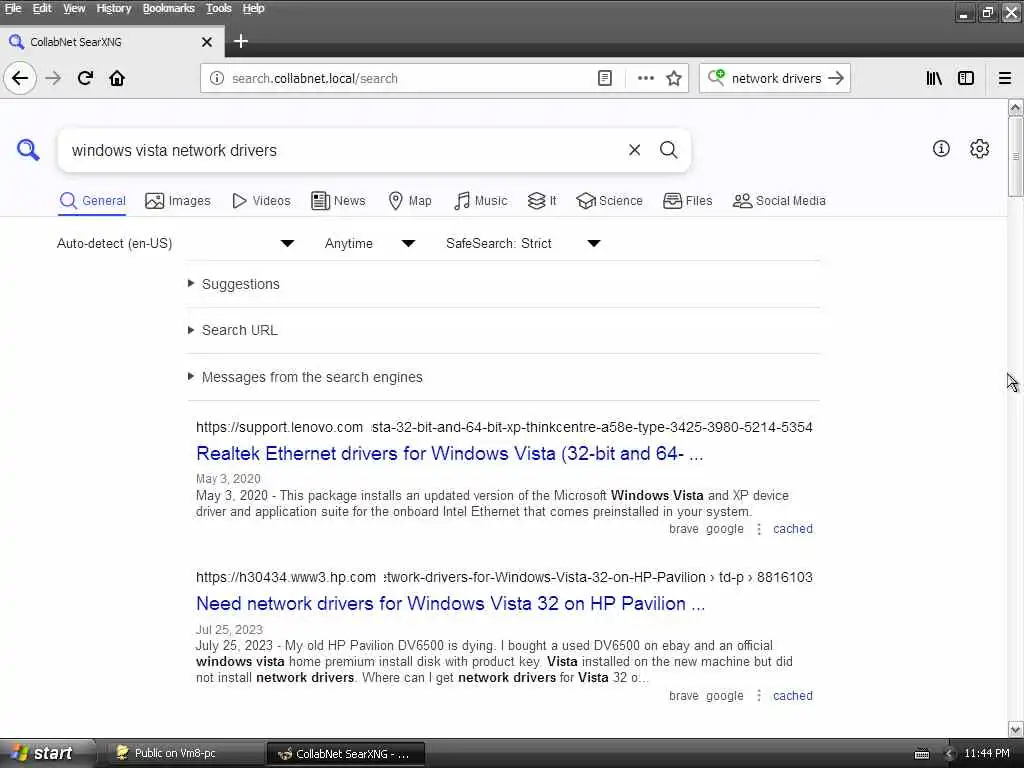Go to the browser Home page
Screen dimensions: 1024x768
(x=117, y=78)
